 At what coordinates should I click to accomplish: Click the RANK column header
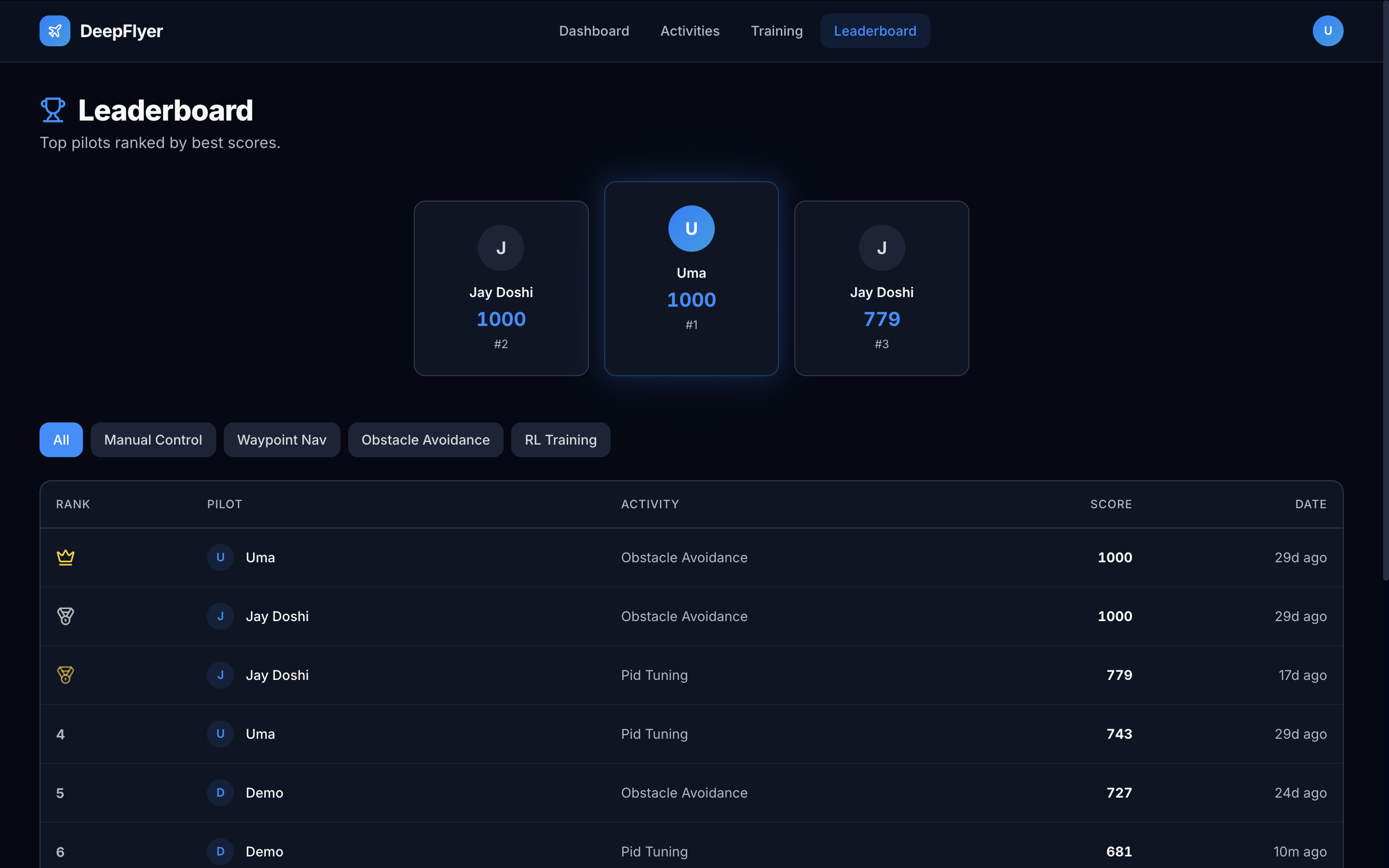pos(73,504)
